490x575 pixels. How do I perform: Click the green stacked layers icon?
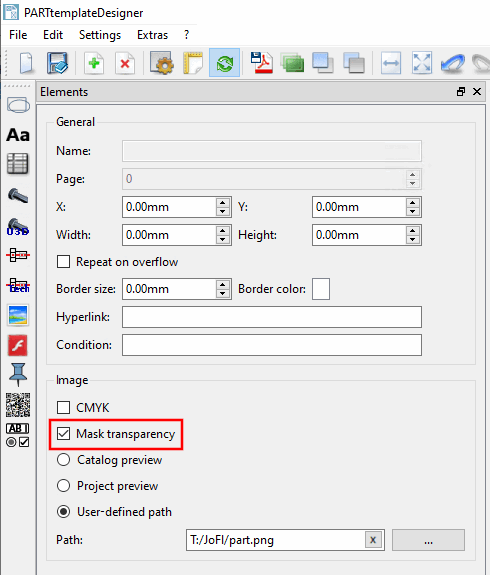tap(292, 63)
